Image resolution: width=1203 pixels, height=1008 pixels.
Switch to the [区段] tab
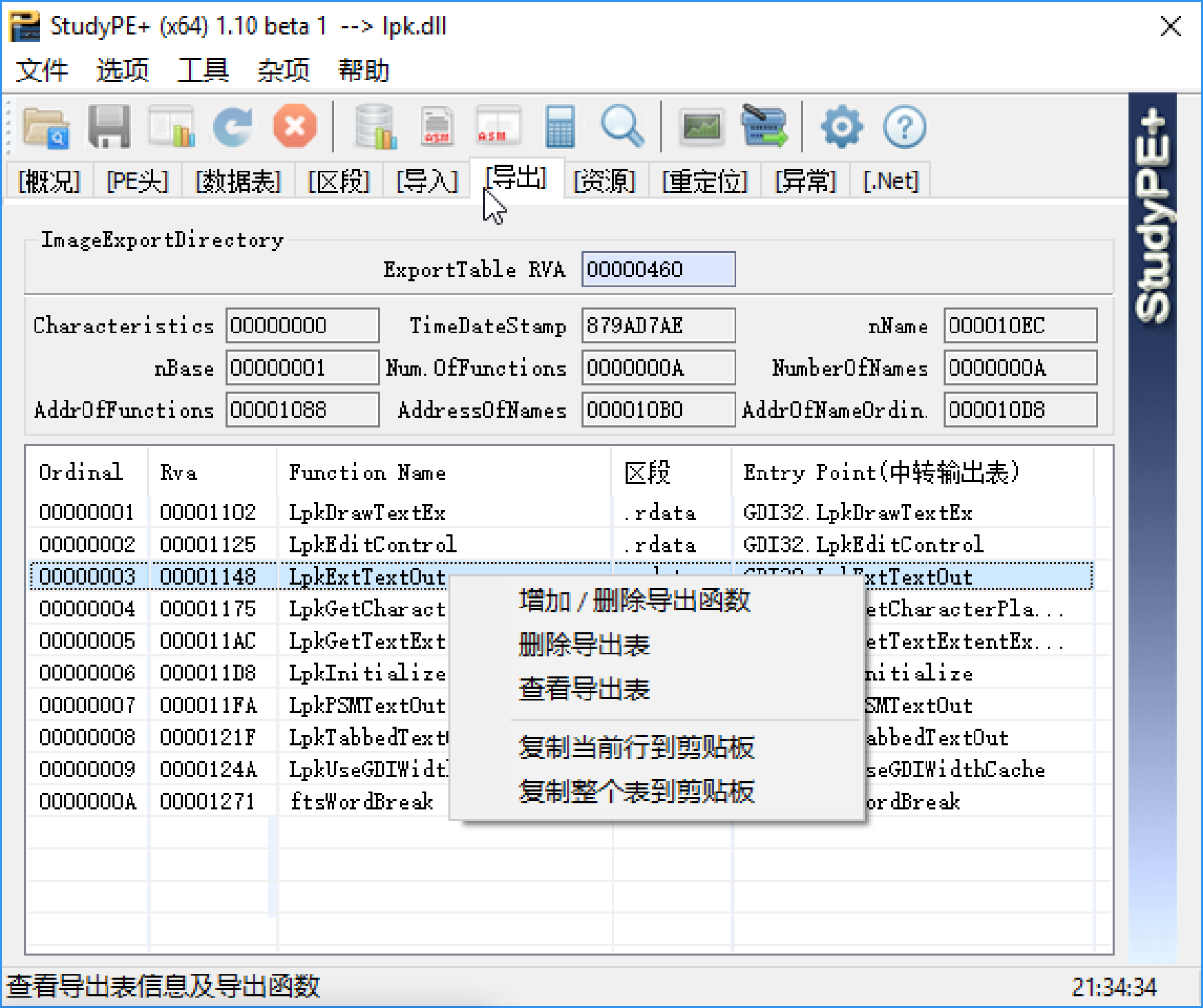(x=339, y=181)
